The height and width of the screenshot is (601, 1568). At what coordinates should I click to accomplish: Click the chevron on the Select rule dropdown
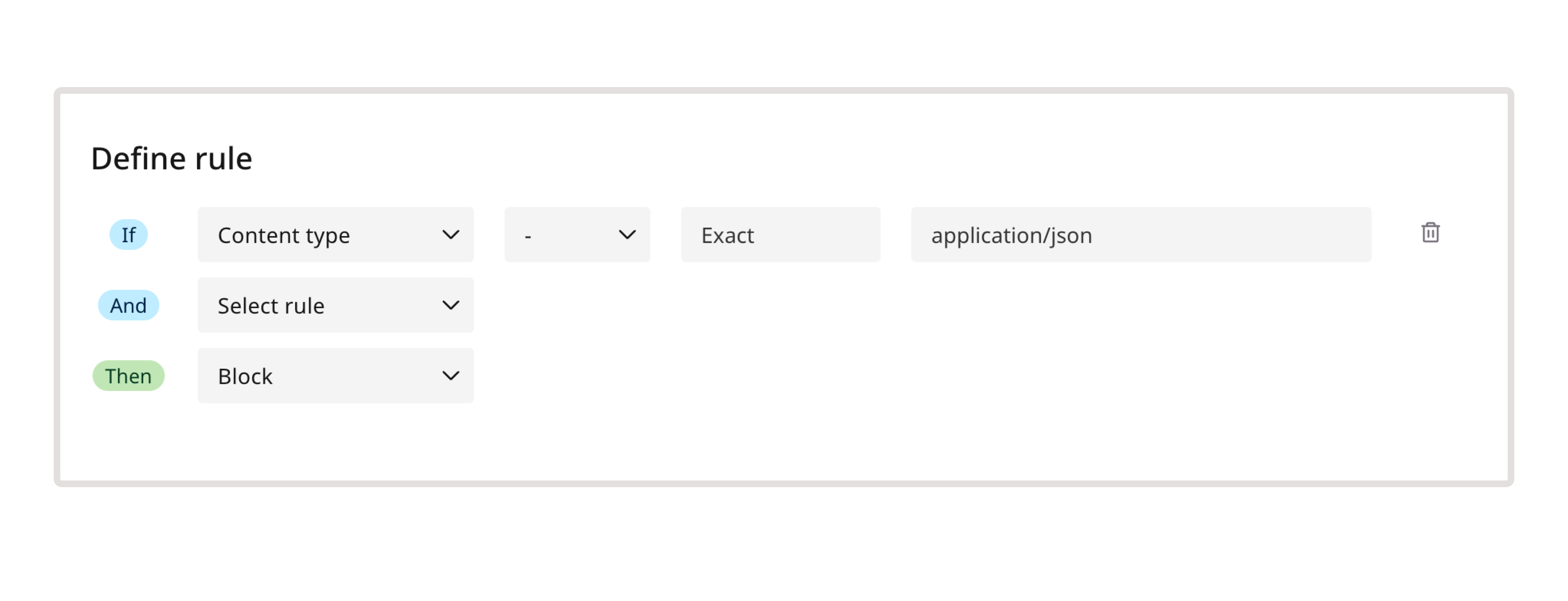(451, 305)
